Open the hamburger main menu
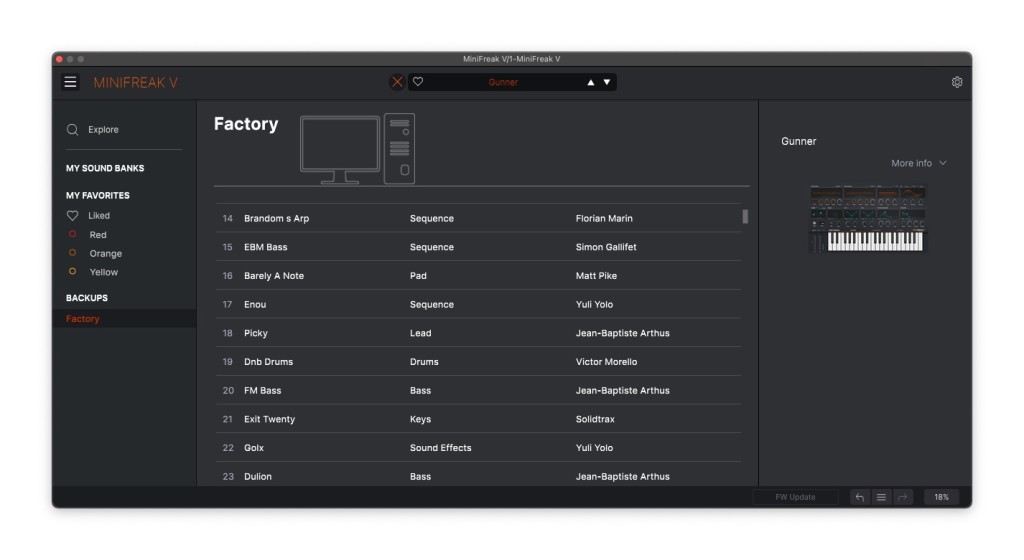The width and height of the screenshot is (1024, 560). 71,82
